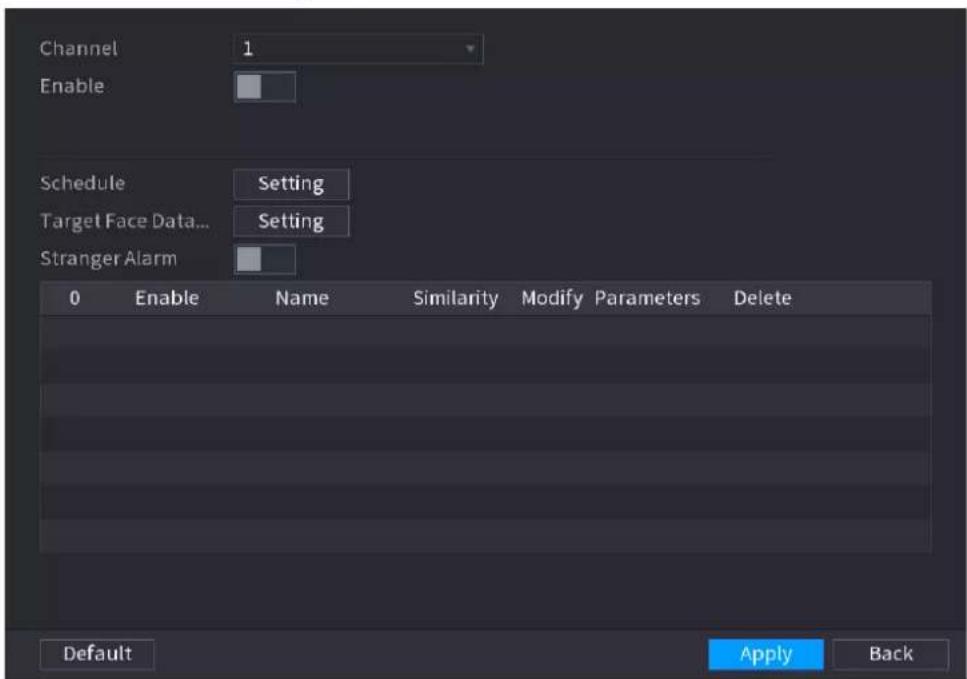Open Target Face Database Setting button
The height and width of the screenshot is (679, 967).
click(291, 221)
